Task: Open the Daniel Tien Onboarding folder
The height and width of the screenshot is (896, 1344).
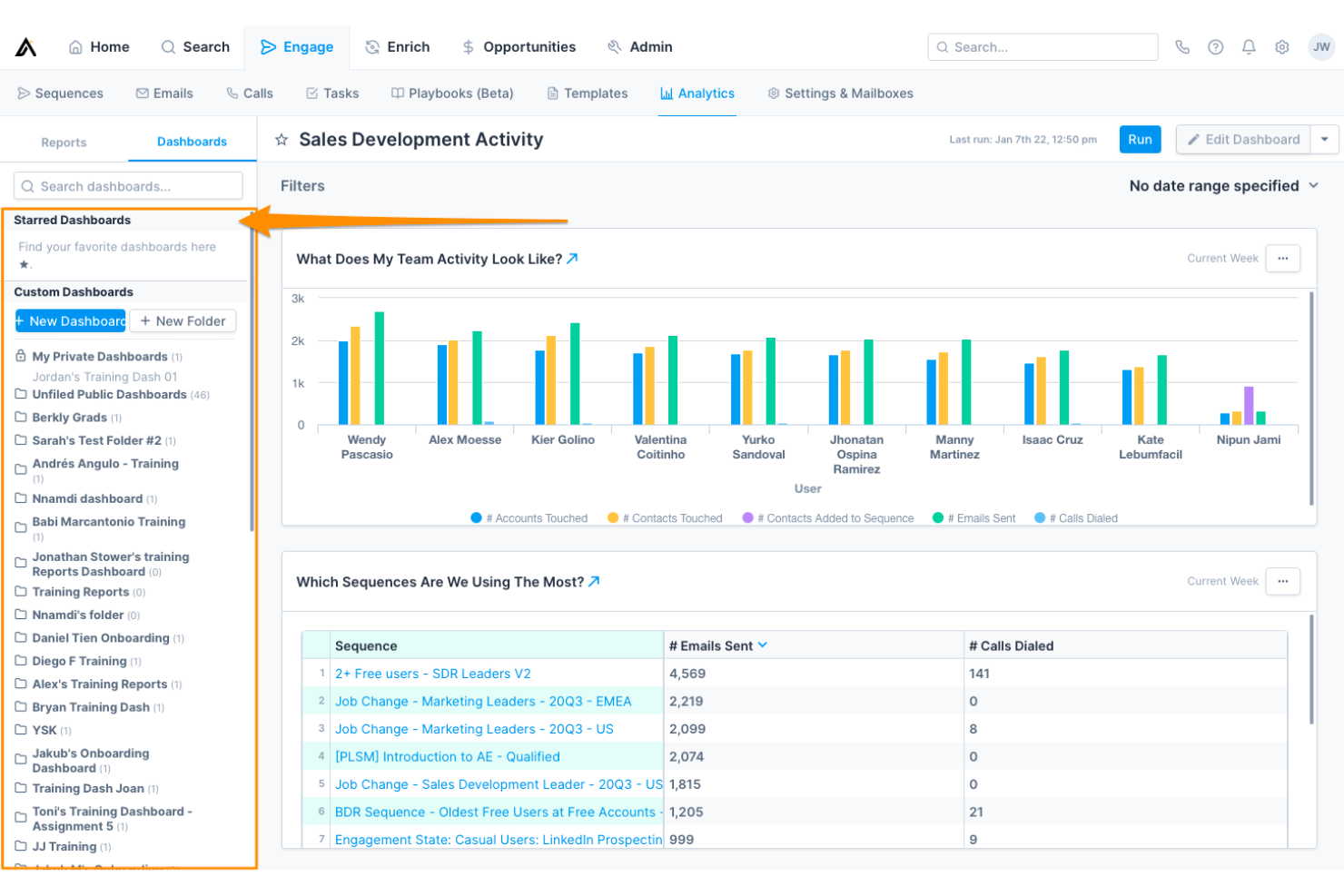Action: pyautogui.click(x=100, y=638)
